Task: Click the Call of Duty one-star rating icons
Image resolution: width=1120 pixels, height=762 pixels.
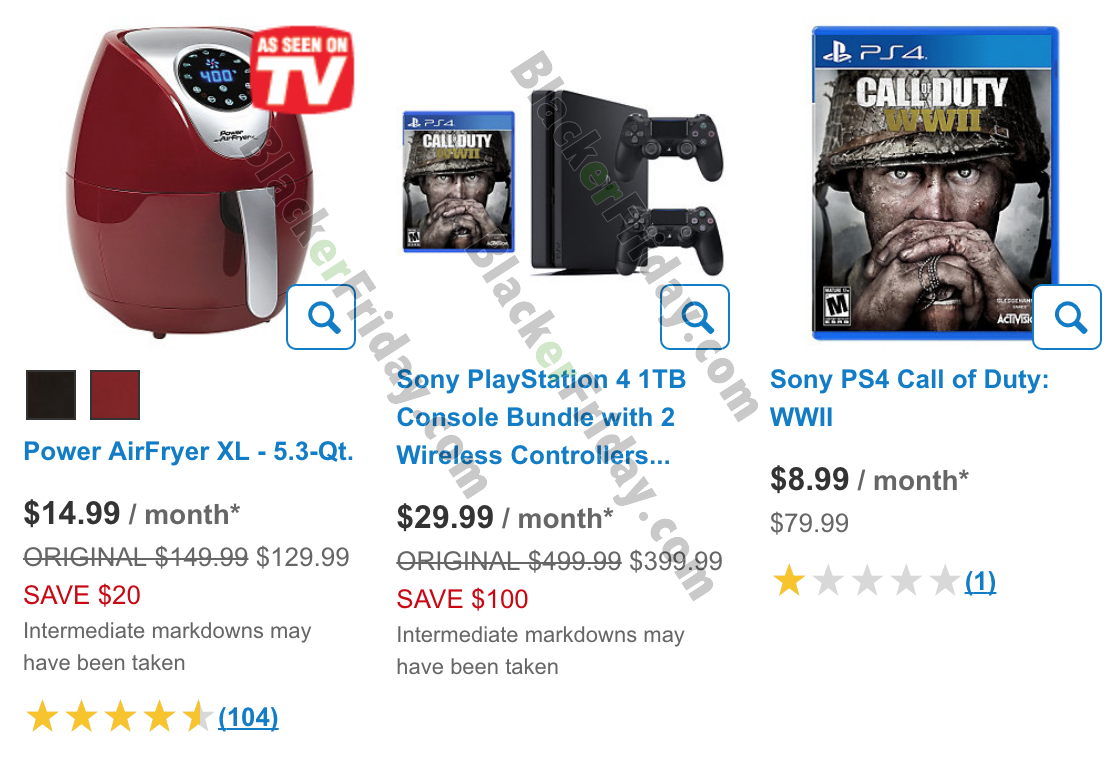Action: tap(865, 581)
